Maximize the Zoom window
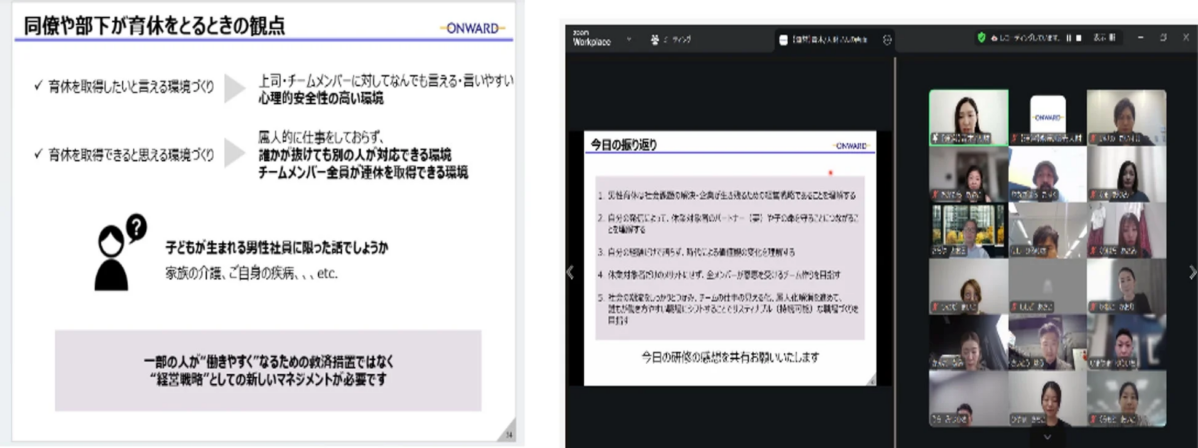 [1163, 37]
